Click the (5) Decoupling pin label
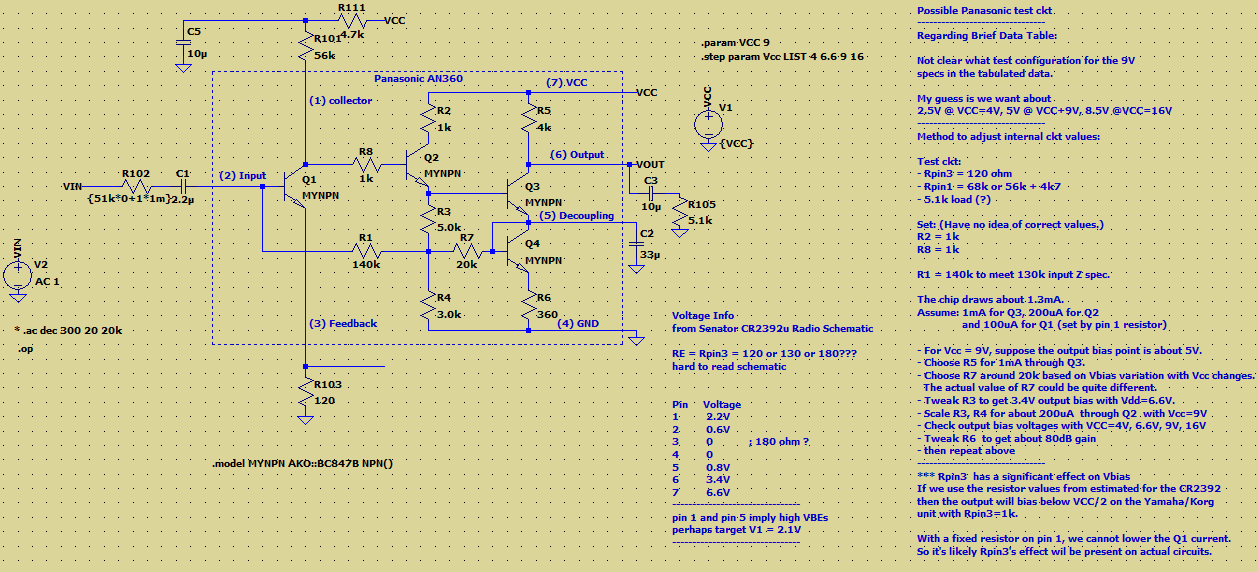Screen dimensions: 1258x572 point(576,215)
